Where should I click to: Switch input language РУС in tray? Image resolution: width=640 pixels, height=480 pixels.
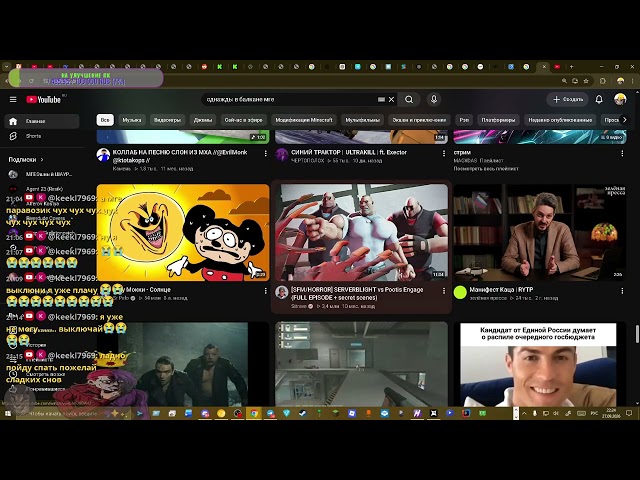point(594,413)
